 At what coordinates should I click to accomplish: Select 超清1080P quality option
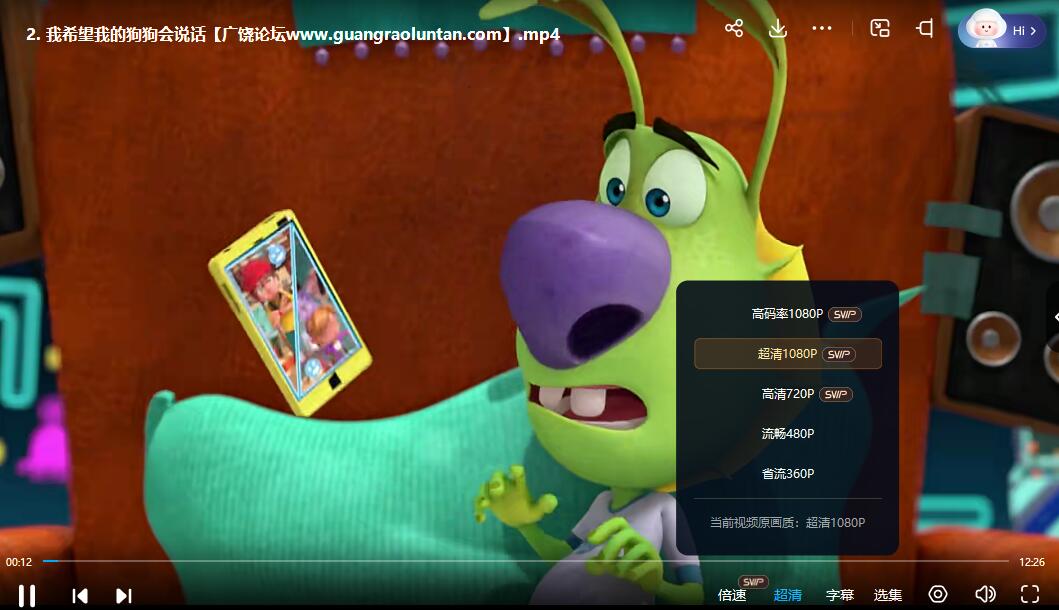coord(787,354)
